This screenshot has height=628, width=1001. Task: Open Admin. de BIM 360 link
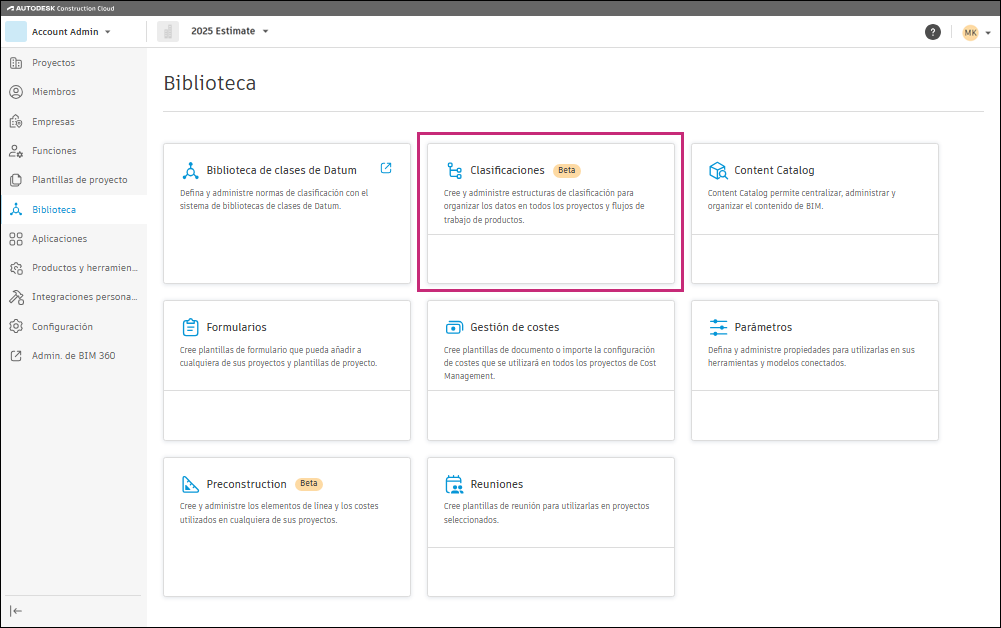point(74,355)
